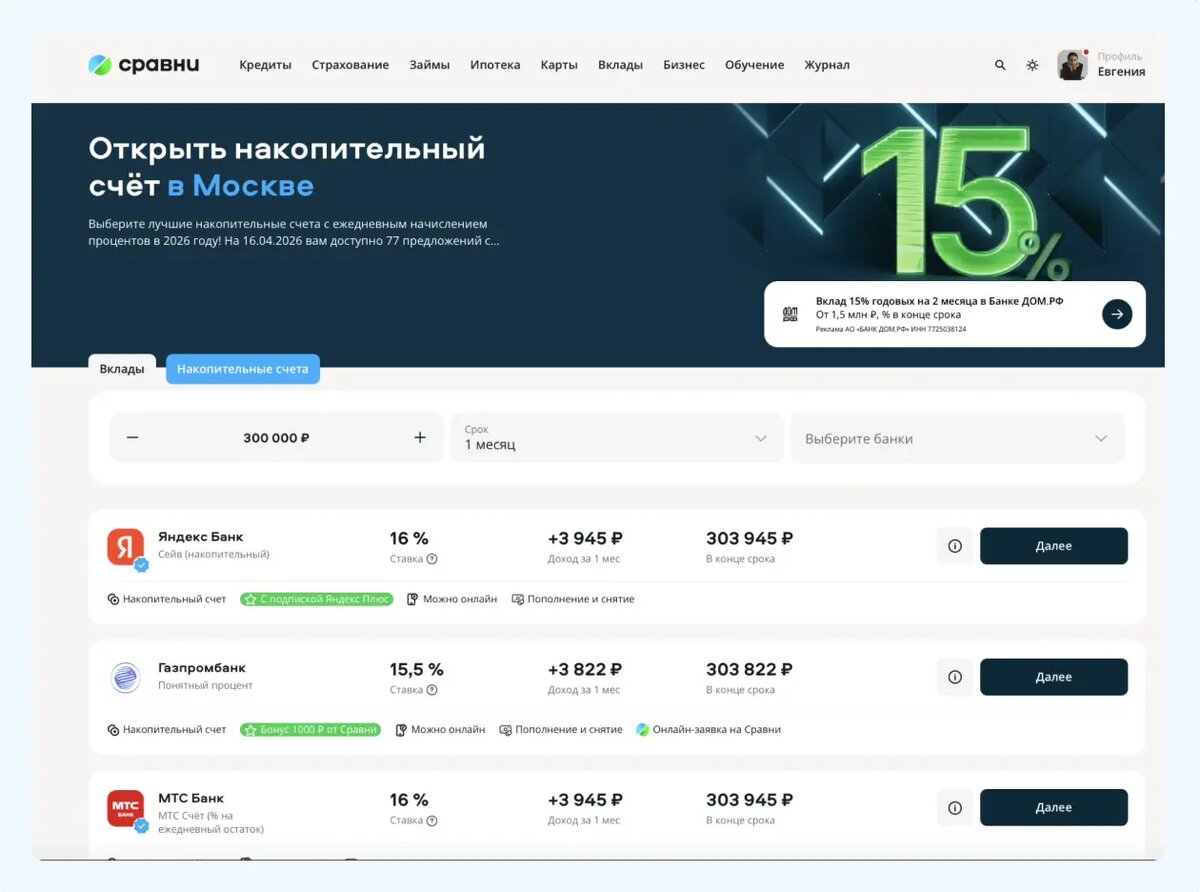Click the С подпиской Яндекс Плюс badge
The height and width of the screenshot is (892, 1200).
tap(317, 599)
